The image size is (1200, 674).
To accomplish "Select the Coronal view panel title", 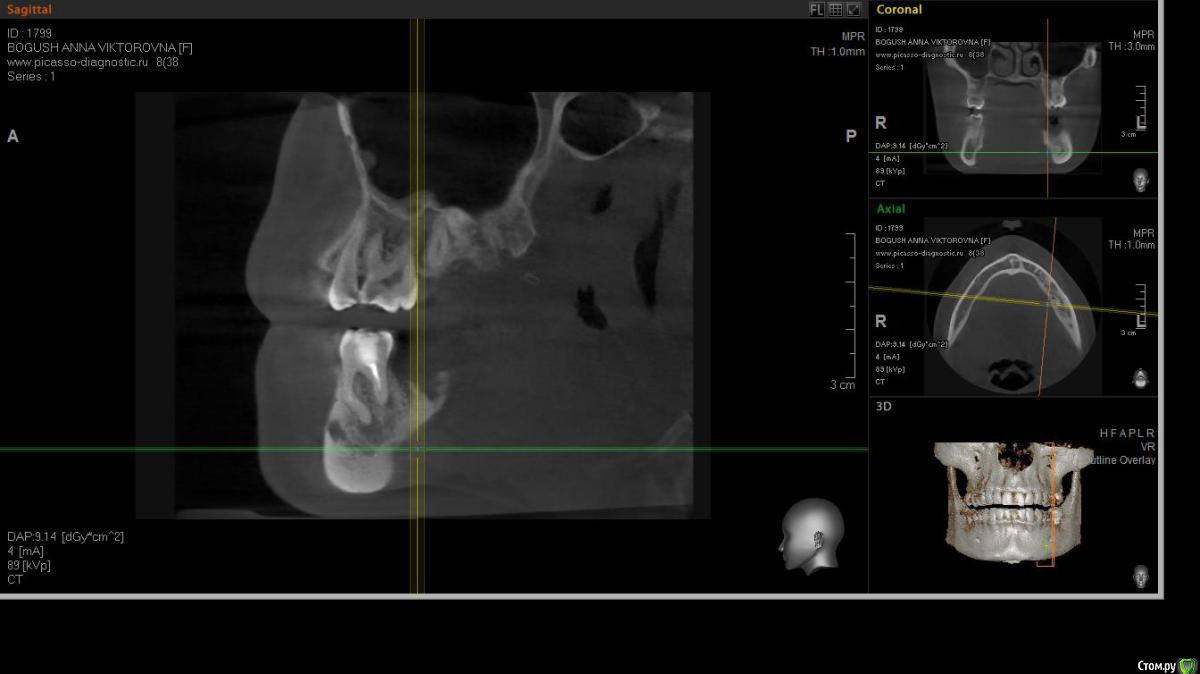I will tap(899, 10).
